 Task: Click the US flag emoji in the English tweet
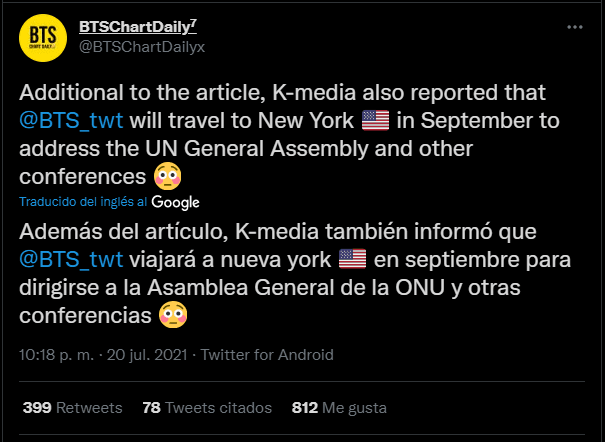[x=375, y=121]
